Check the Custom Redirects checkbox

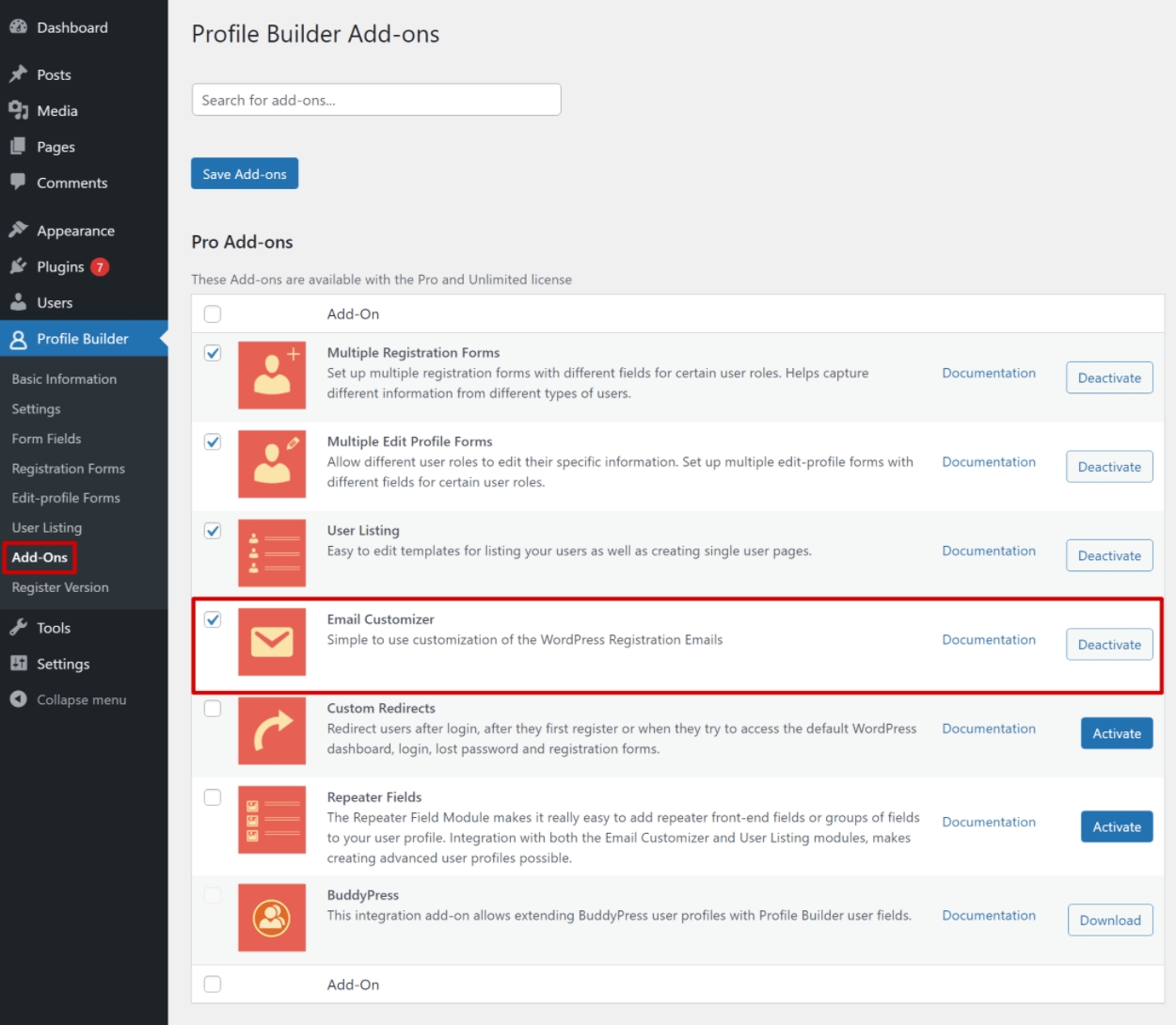click(x=213, y=708)
